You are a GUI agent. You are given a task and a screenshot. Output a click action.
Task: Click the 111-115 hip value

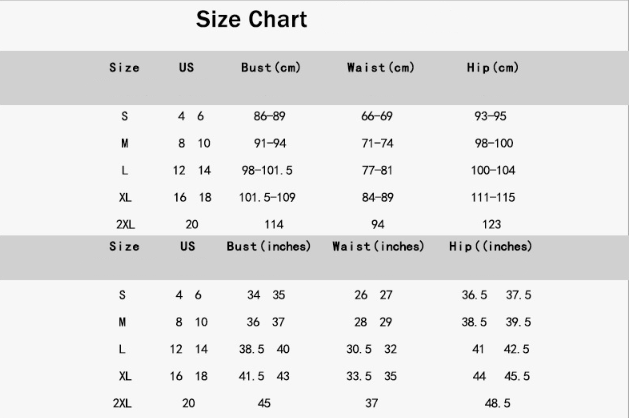click(492, 198)
